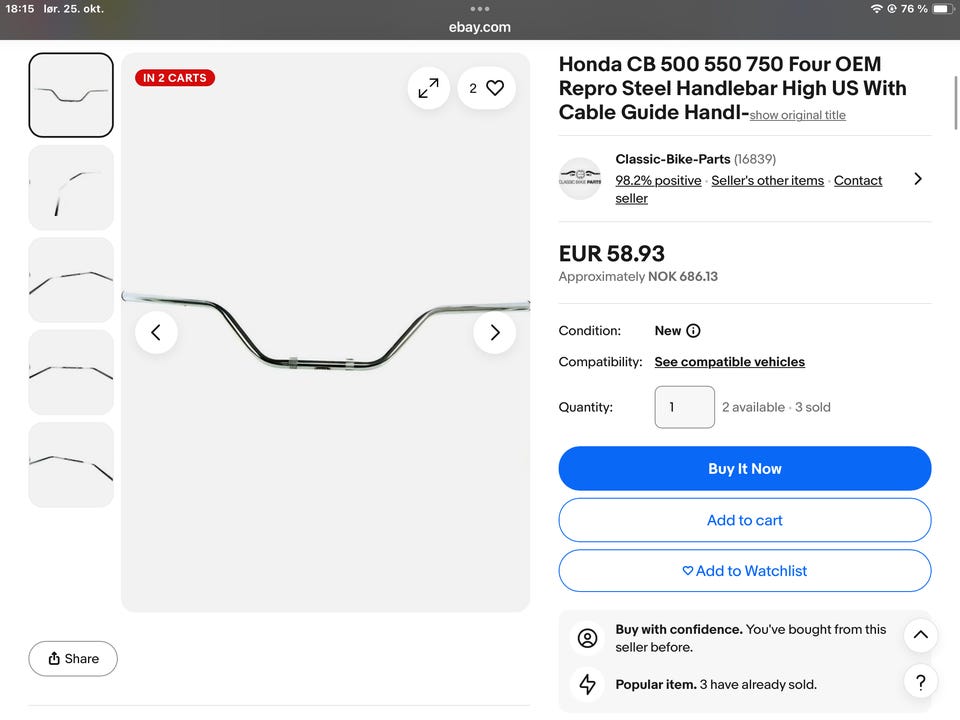Add the item to Watchlist
The image size is (960, 720).
tap(744, 571)
